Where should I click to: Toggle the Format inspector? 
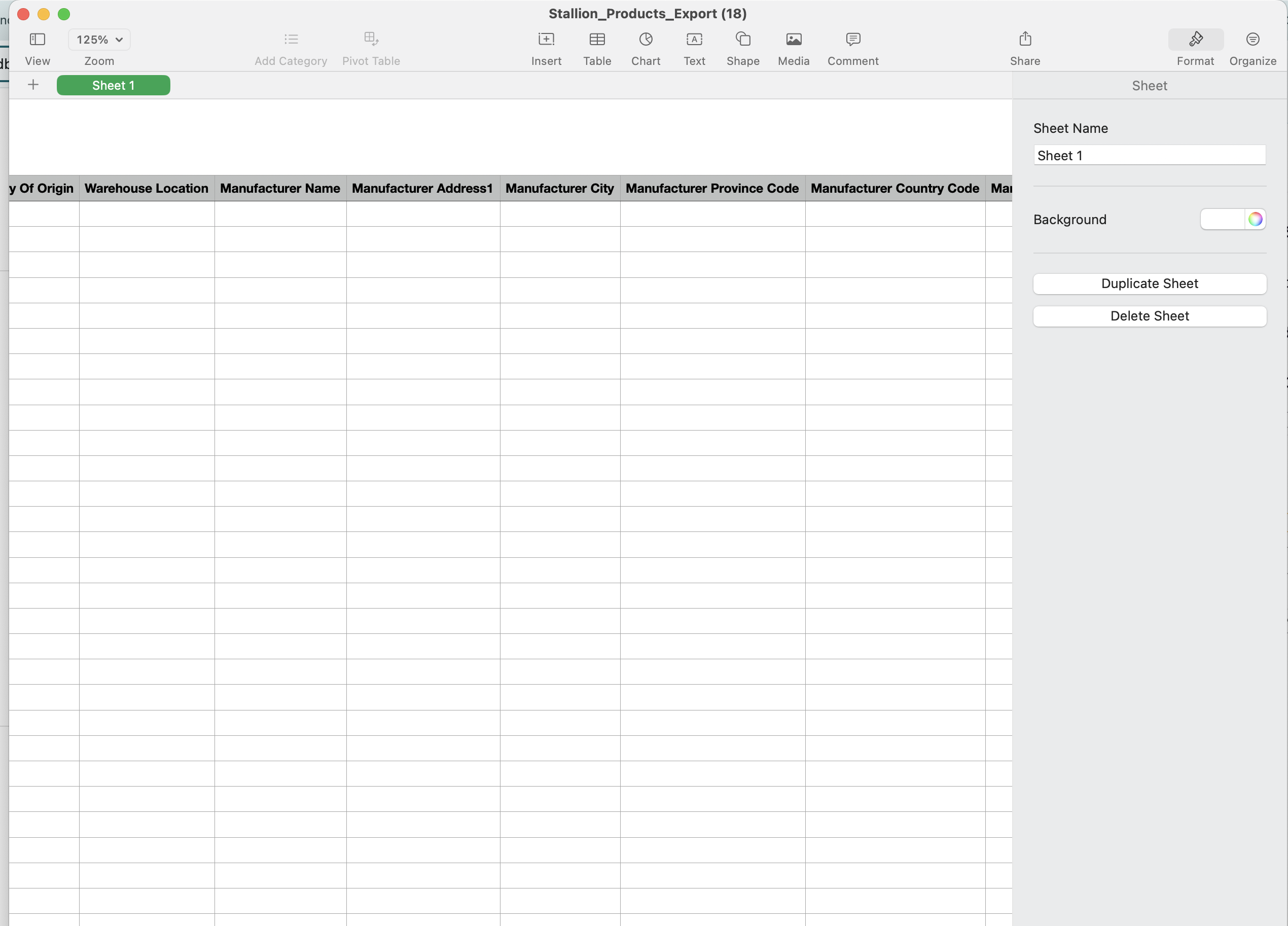[x=1195, y=40]
